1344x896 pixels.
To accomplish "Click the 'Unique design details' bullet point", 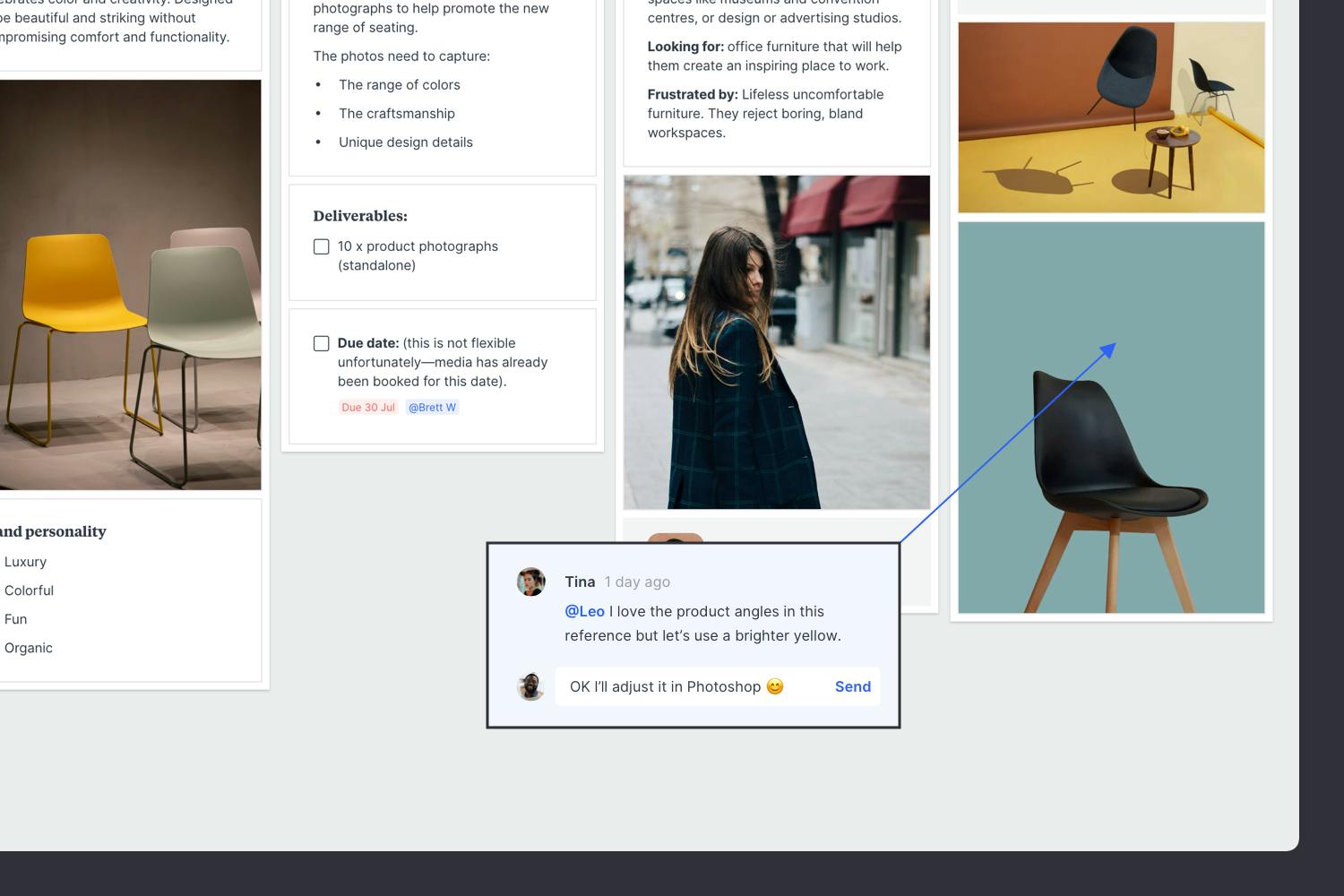I will coord(405,142).
